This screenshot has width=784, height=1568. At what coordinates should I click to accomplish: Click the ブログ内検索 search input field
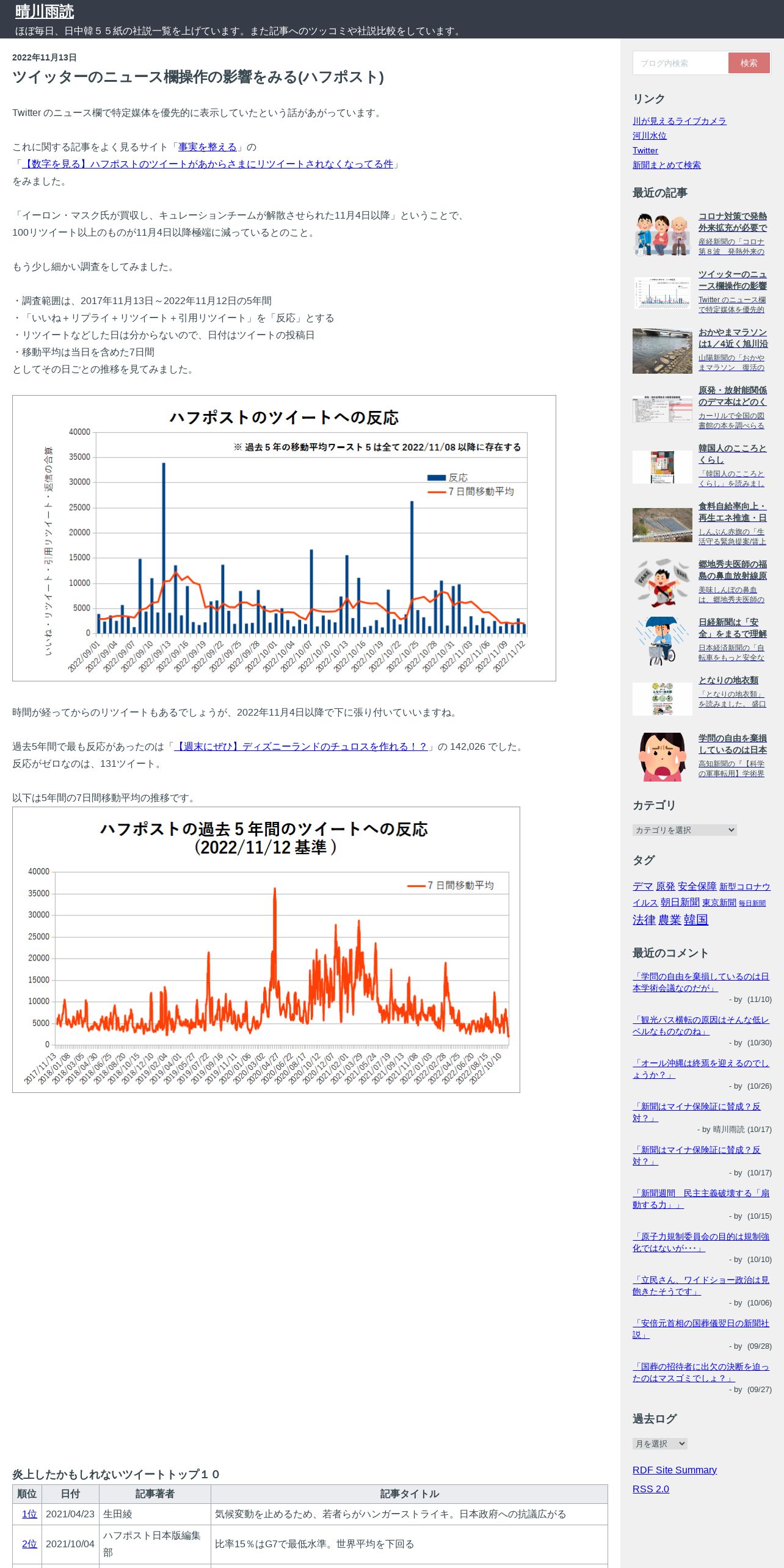pos(680,63)
